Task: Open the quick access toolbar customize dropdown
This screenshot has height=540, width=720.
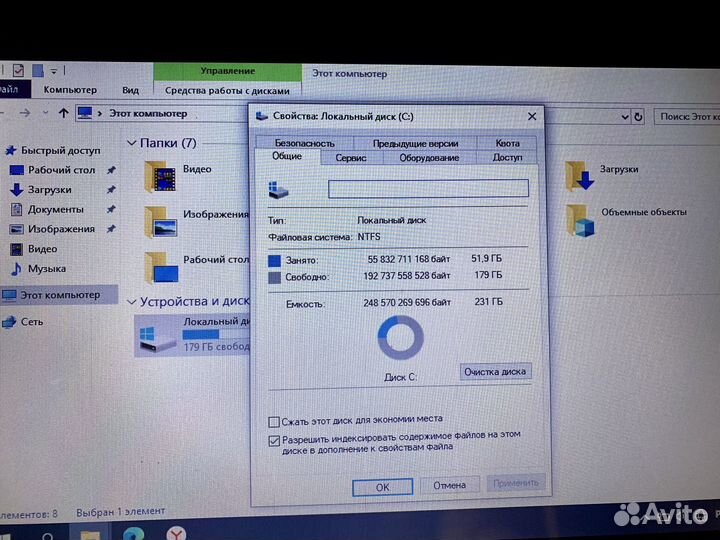Action: [x=54, y=71]
